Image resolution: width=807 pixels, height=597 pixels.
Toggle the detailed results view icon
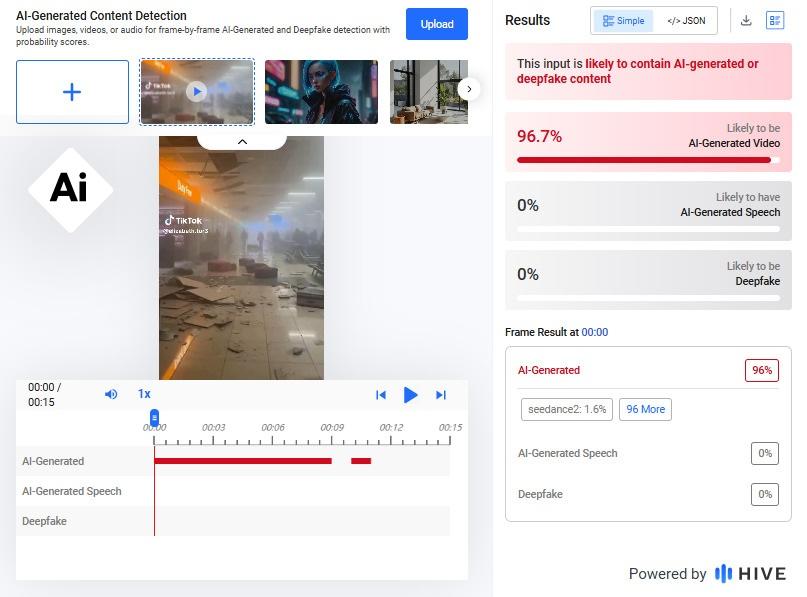[775, 20]
